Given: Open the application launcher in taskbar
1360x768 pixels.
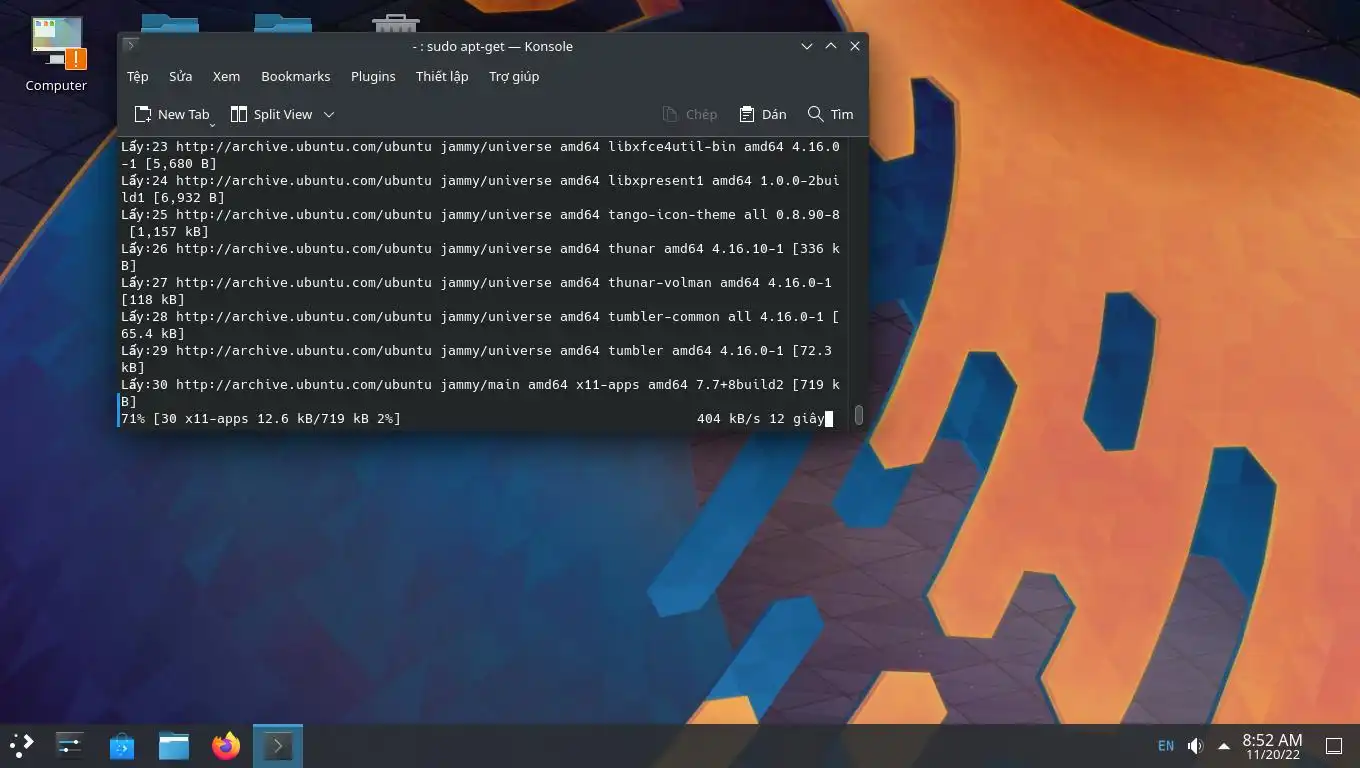Looking at the screenshot, I should pos(22,745).
